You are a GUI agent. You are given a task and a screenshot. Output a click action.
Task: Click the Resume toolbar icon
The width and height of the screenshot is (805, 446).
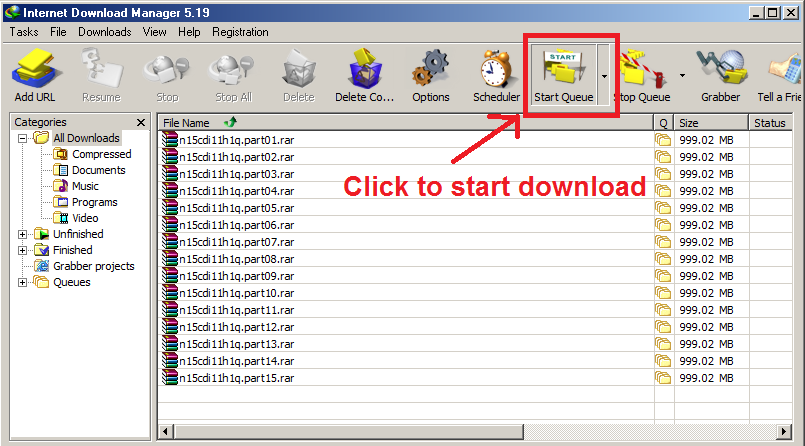click(x=102, y=68)
